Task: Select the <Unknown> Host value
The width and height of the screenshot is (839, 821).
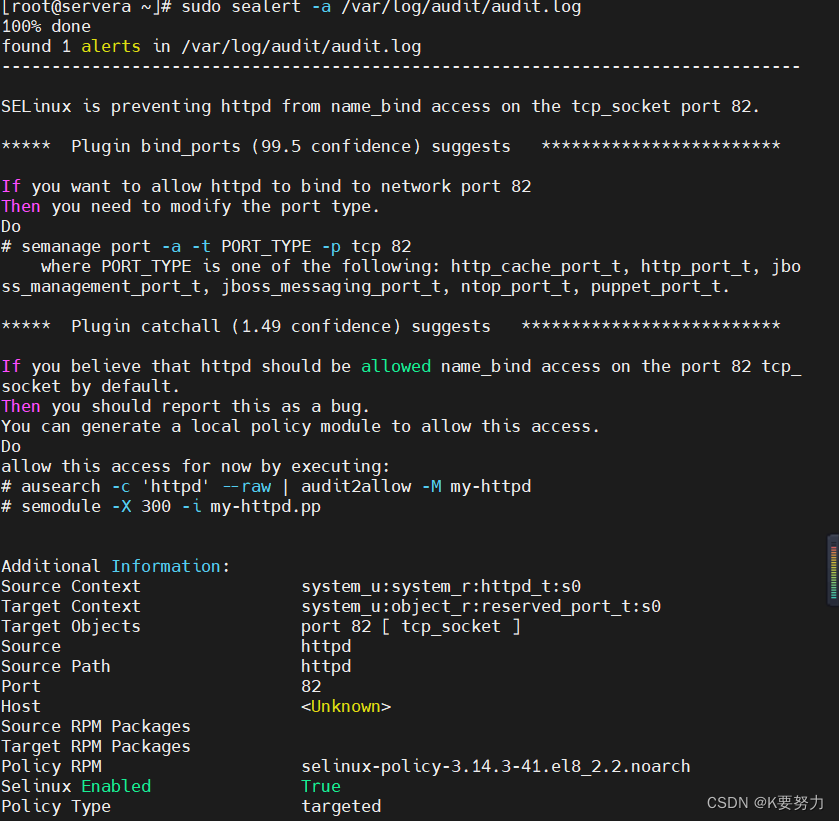Action: [346, 706]
